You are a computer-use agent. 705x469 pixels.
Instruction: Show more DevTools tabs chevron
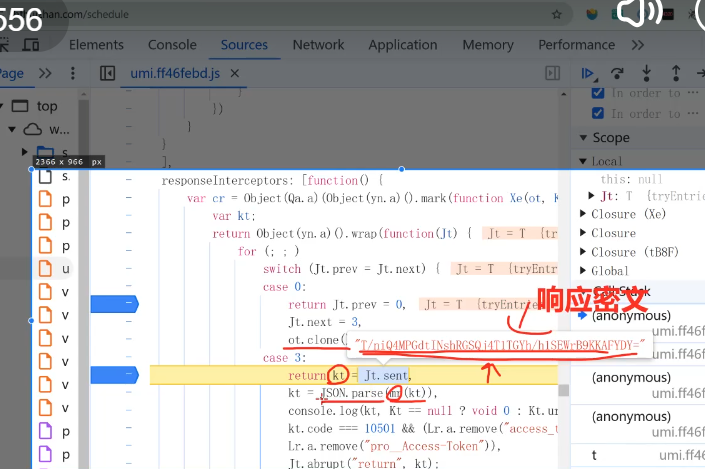click(638, 45)
